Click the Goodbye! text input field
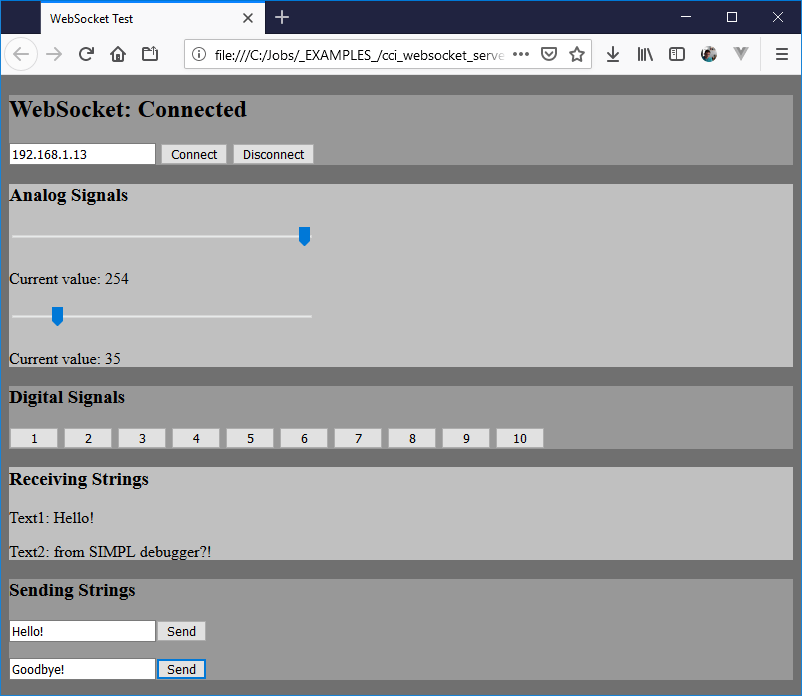 coord(82,669)
